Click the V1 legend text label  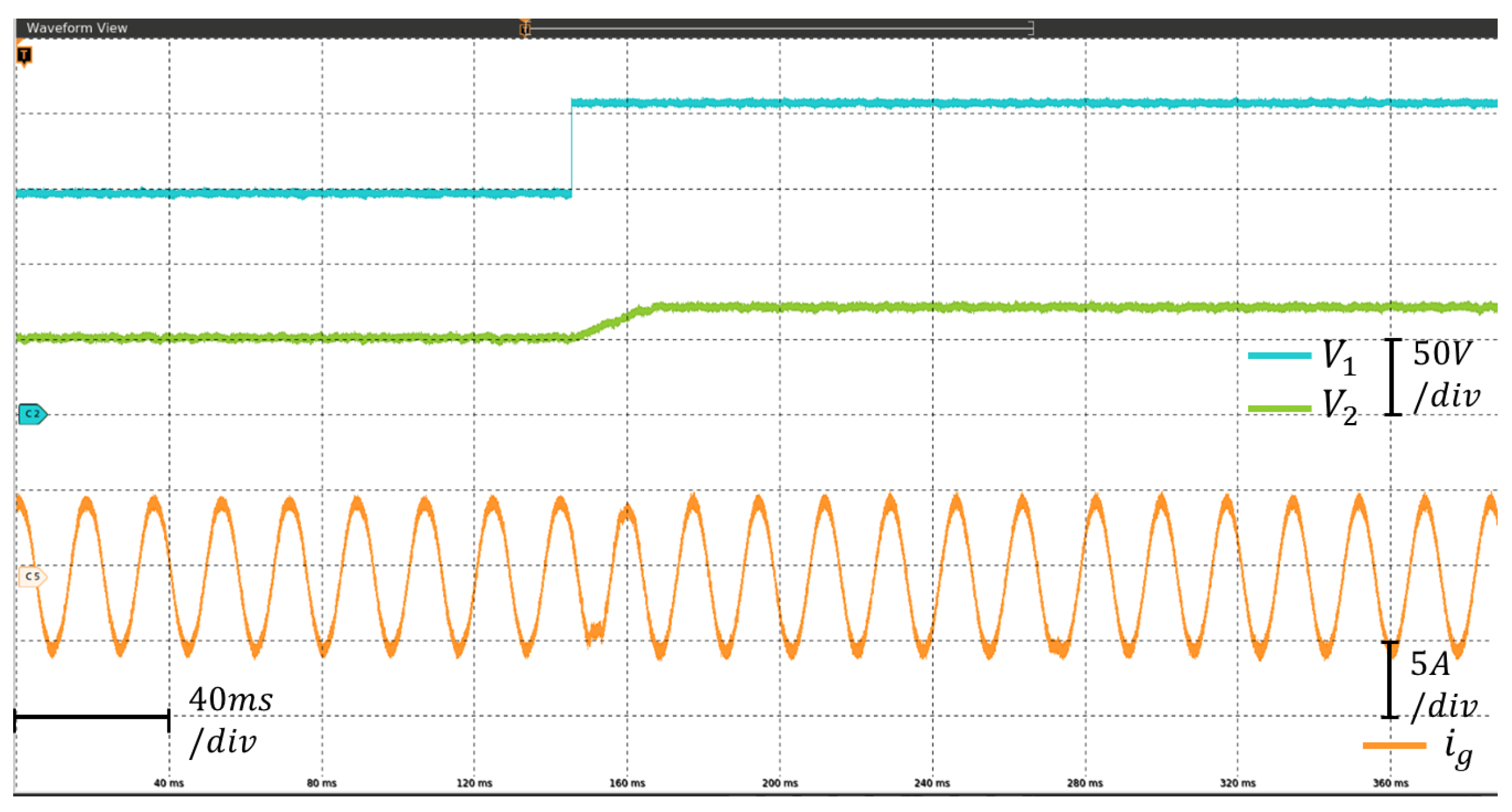(1339, 357)
